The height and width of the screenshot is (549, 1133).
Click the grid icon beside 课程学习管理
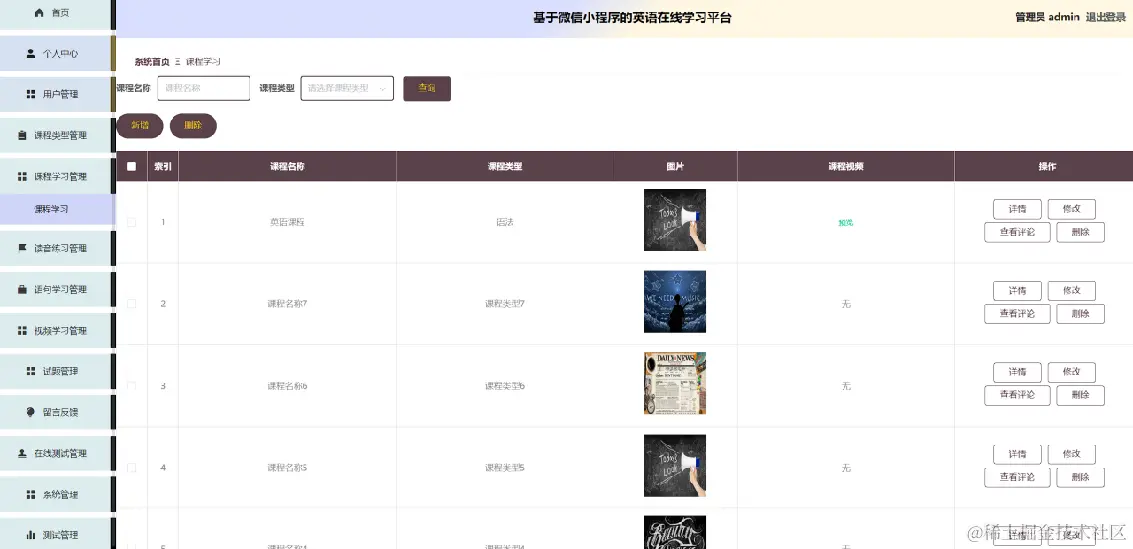22,176
